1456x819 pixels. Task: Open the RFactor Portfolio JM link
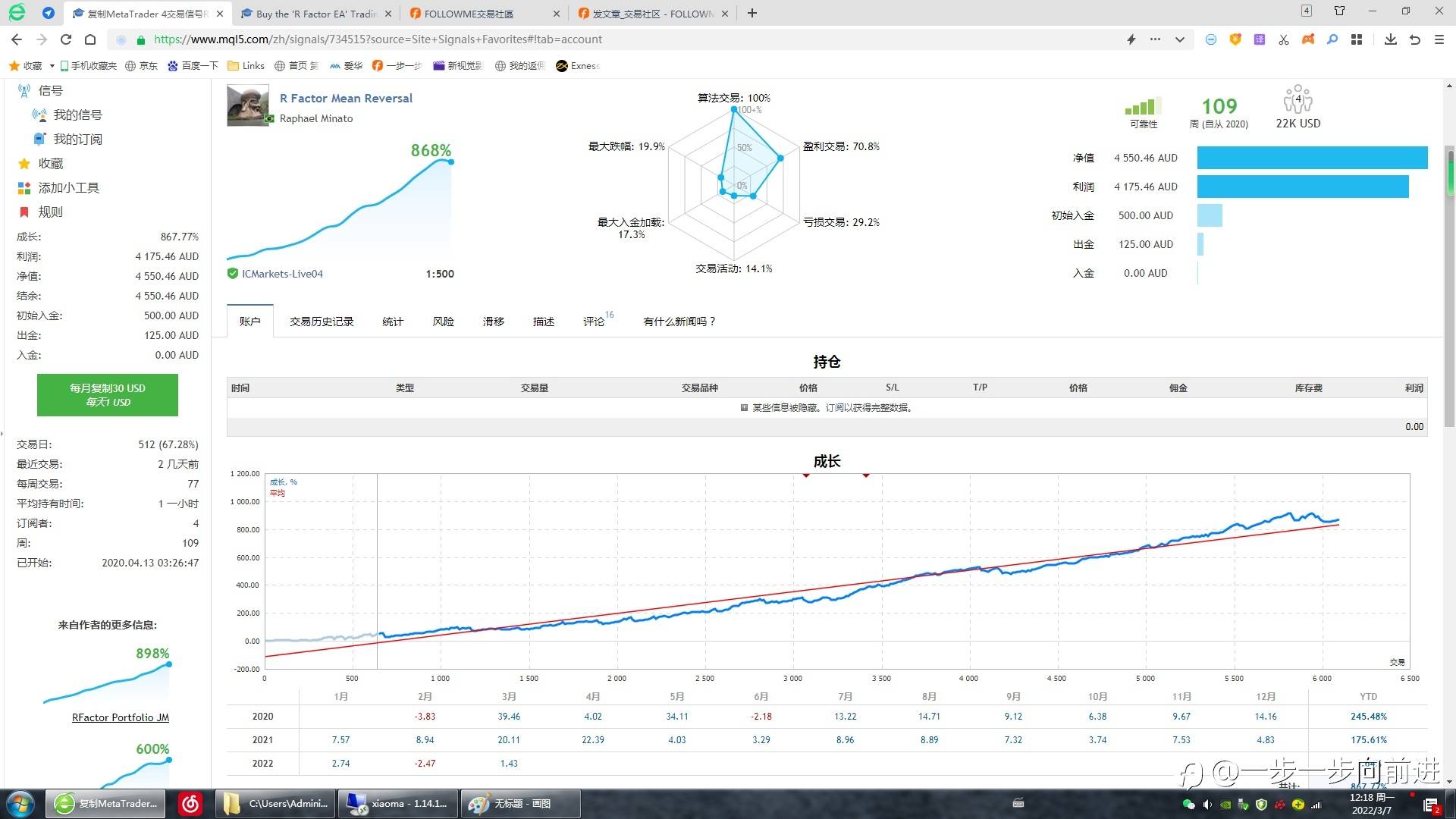[121, 717]
